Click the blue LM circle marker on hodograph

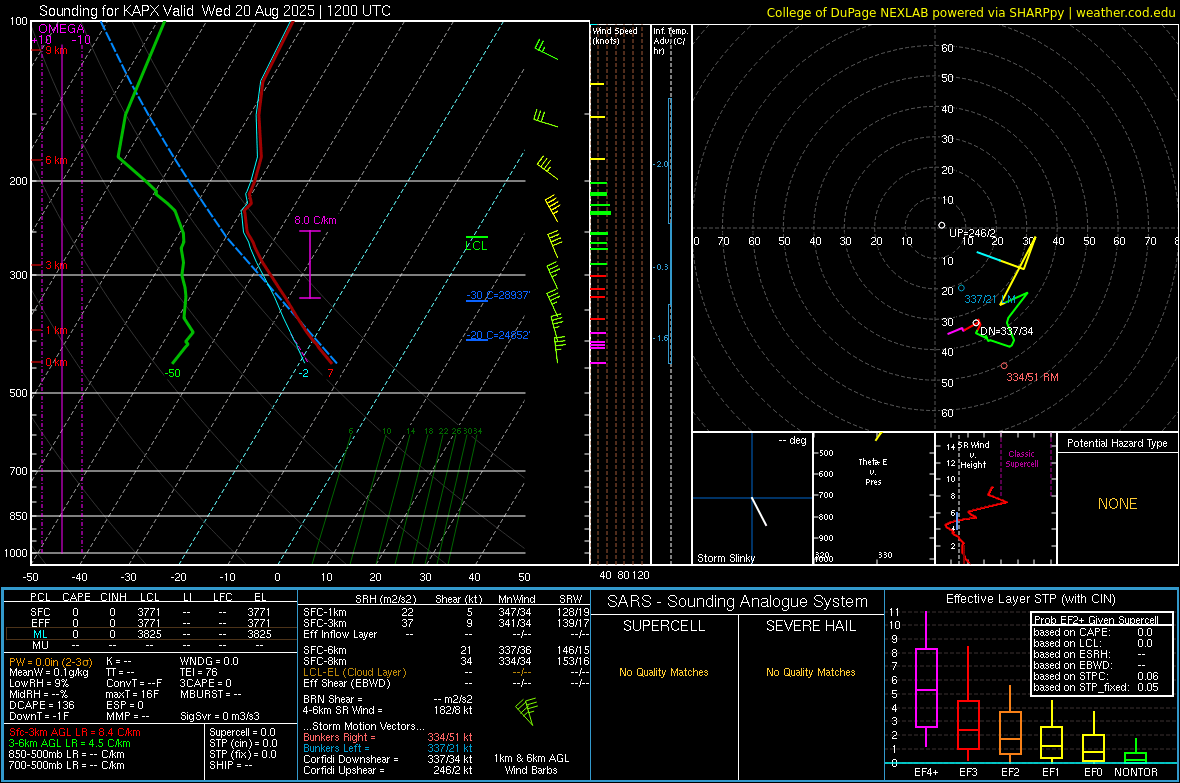click(x=961, y=288)
